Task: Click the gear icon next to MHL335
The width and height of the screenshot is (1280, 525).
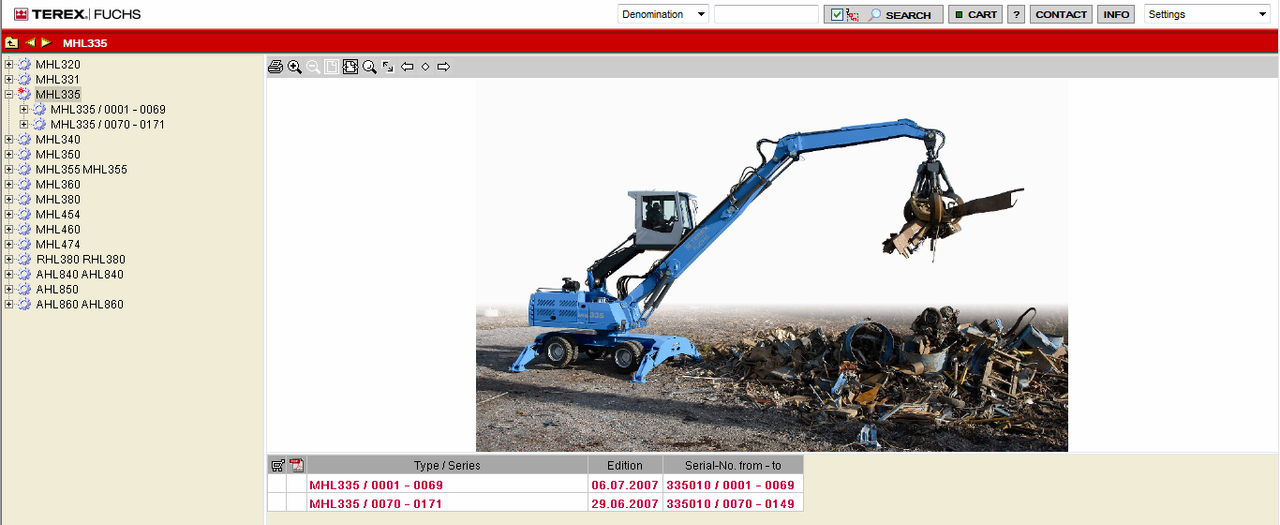Action: (x=25, y=95)
